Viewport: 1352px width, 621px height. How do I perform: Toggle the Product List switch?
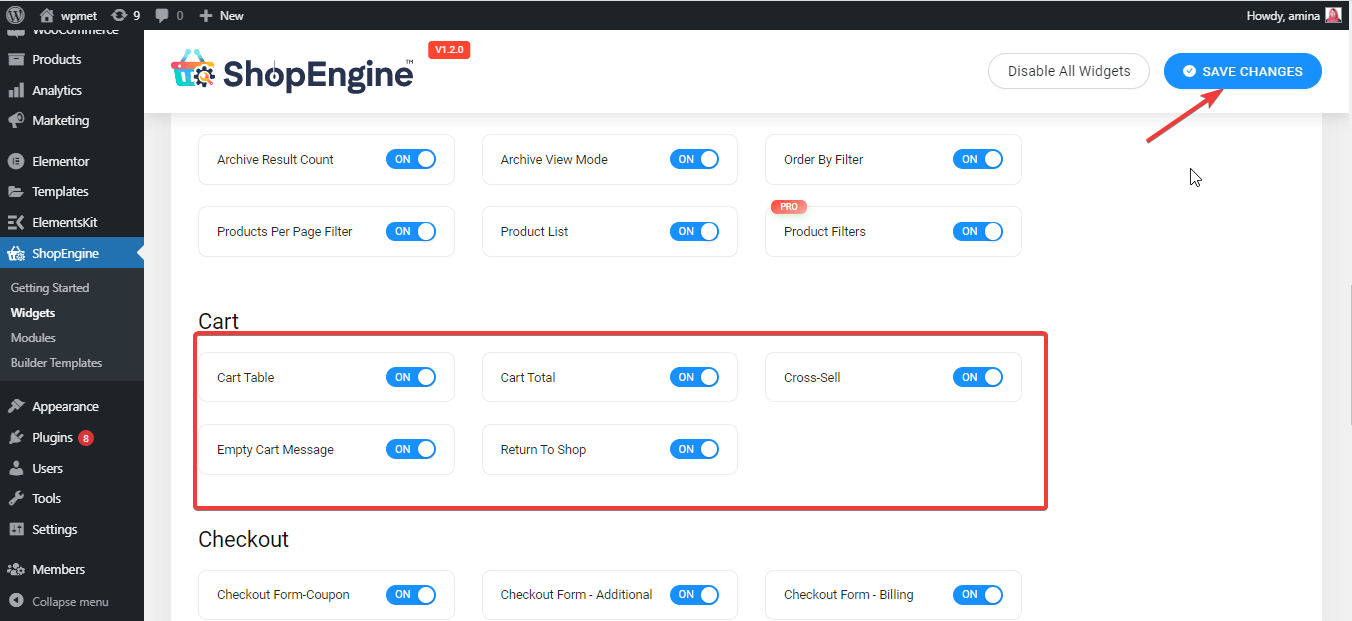pyautogui.click(x=694, y=231)
